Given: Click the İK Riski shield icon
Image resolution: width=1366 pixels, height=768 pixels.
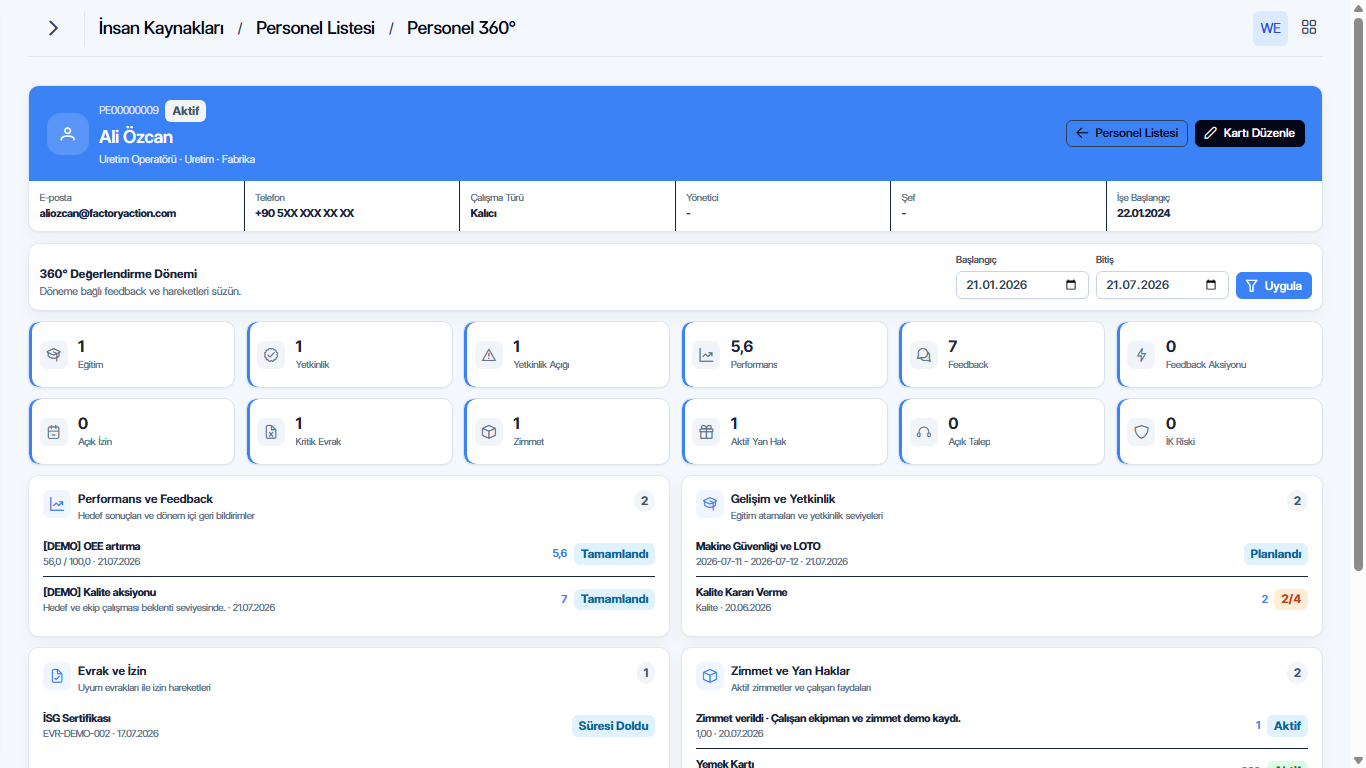Looking at the screenshot, I should (1142, 432).
